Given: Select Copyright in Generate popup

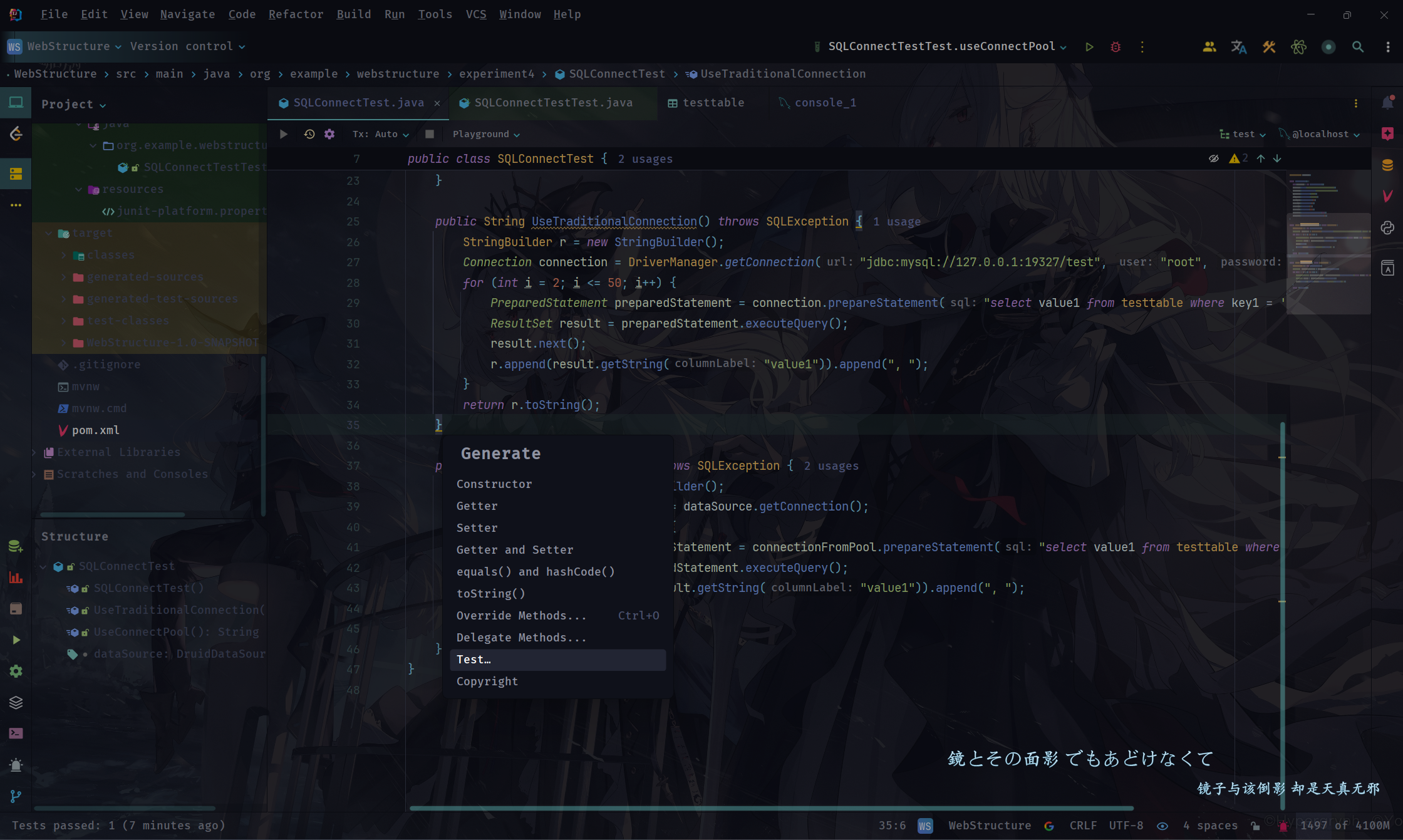Looking at the screenshot, I should (x=557, y=682).
